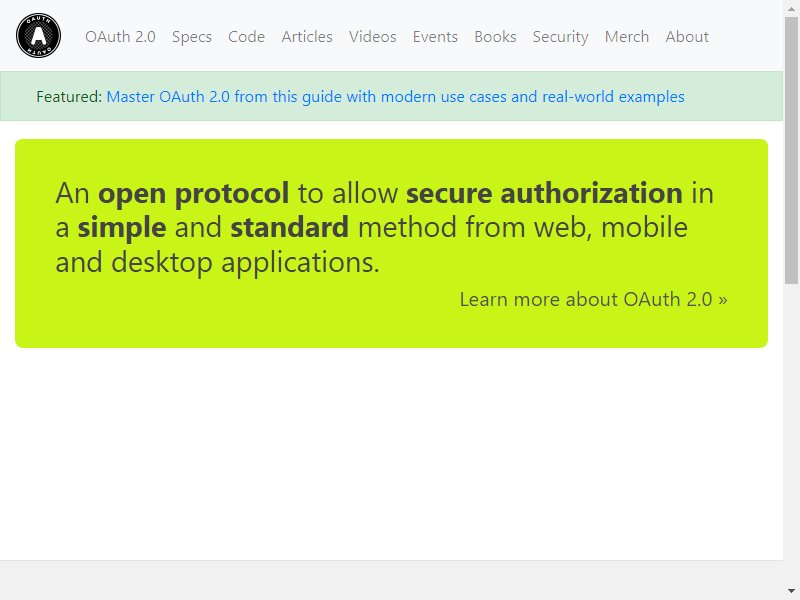Click the 'open protocol' bold headline text

[x=193, y=194]
